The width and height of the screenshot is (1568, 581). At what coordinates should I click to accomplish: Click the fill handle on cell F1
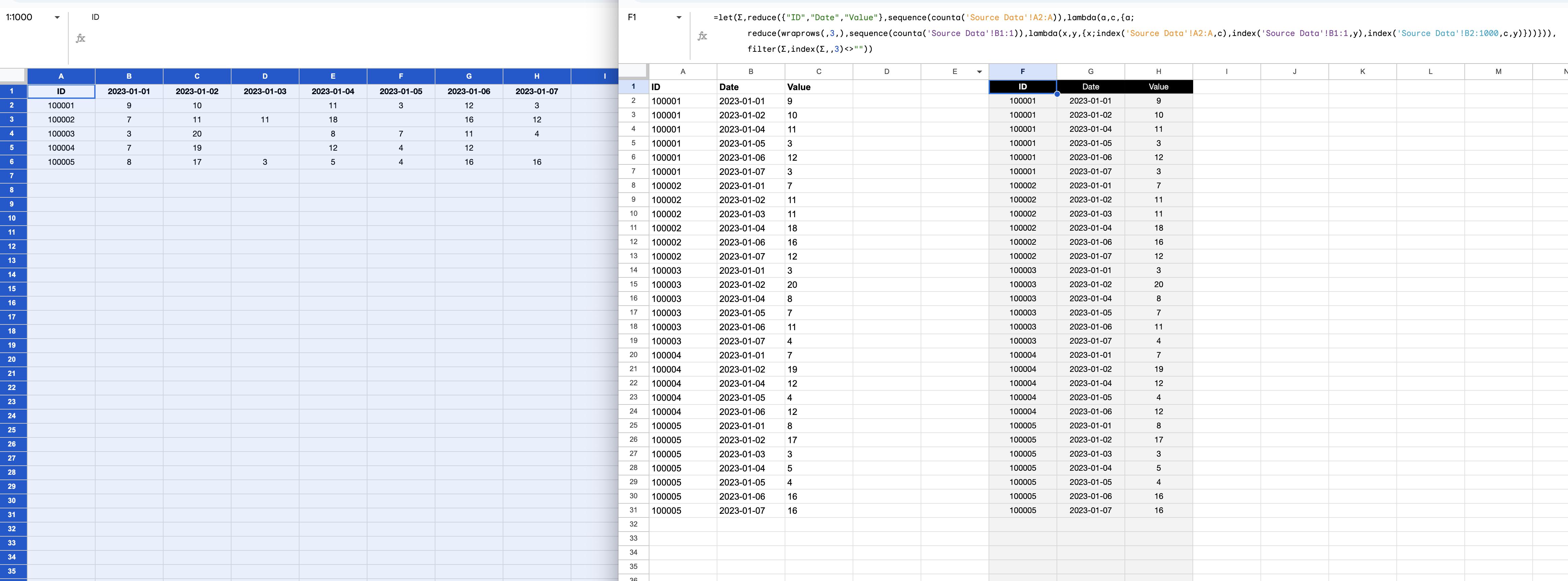pyautogui.click(x=1057, y=94)
